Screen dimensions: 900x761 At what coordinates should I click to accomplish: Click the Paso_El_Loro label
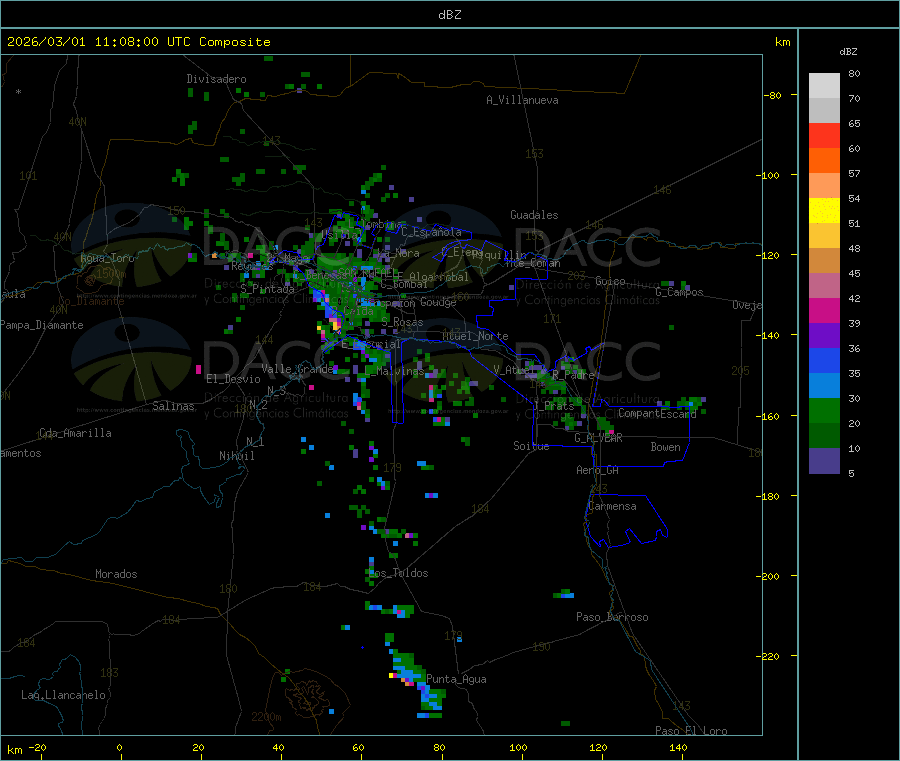pos(691,731)
